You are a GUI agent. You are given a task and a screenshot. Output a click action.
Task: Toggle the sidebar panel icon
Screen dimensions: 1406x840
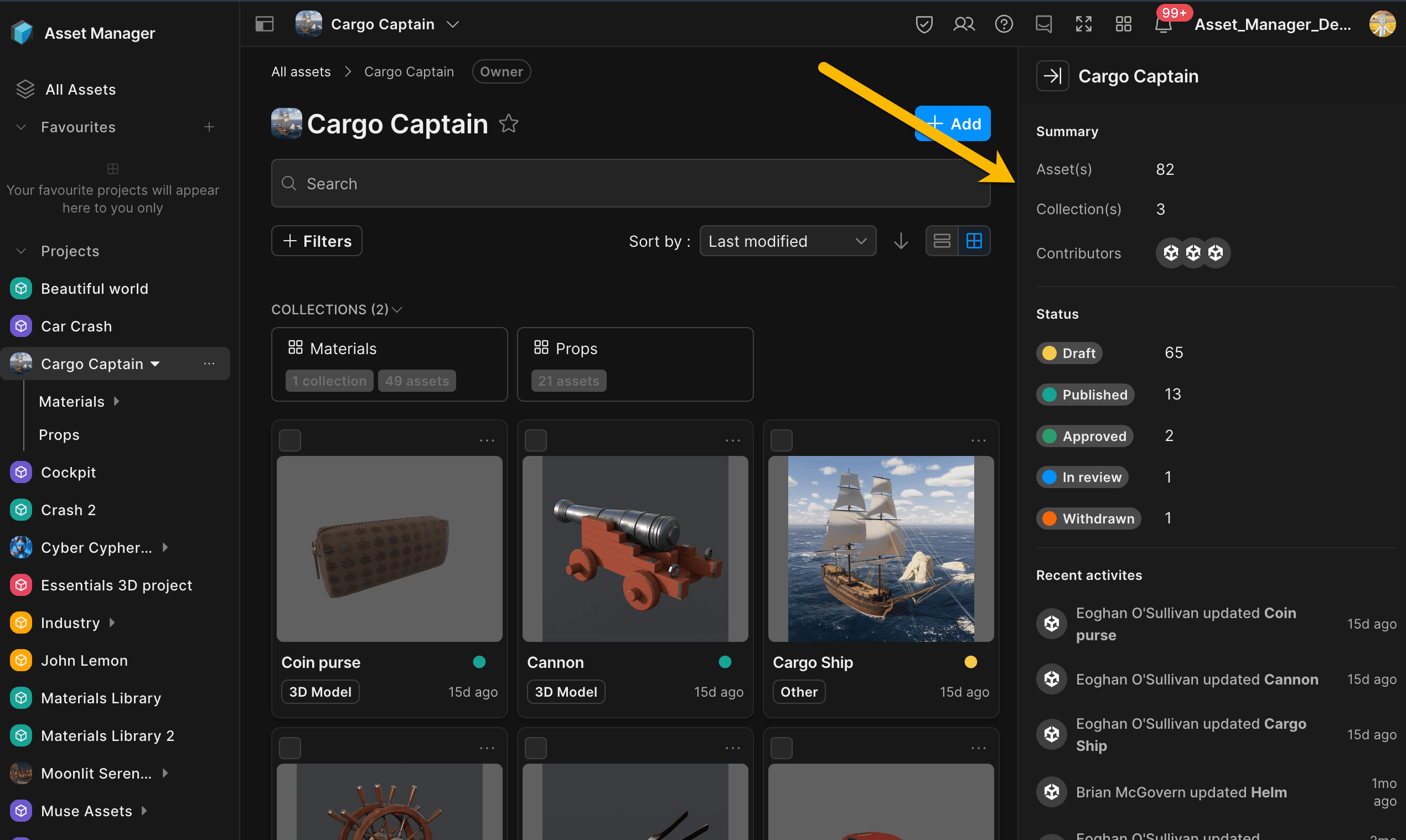click(x=265, y=24)
